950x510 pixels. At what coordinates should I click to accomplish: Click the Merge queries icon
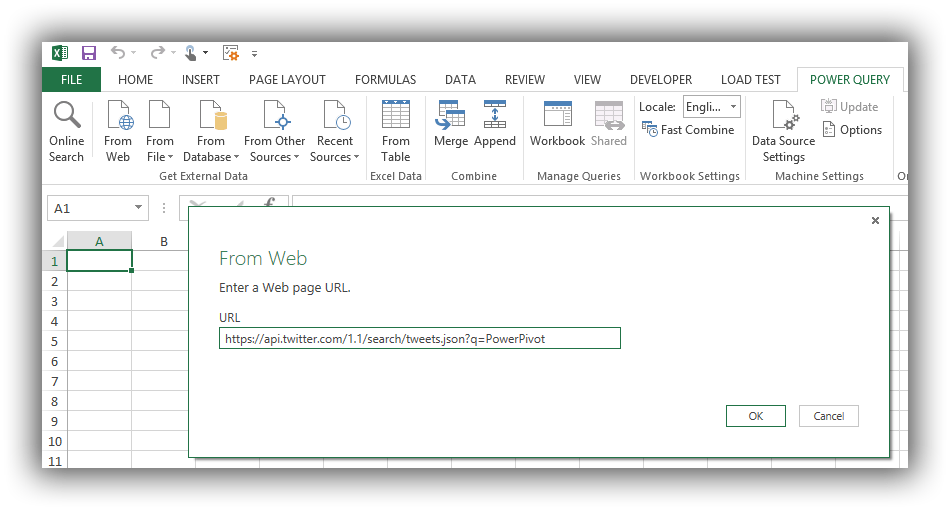tap(450, 115)
